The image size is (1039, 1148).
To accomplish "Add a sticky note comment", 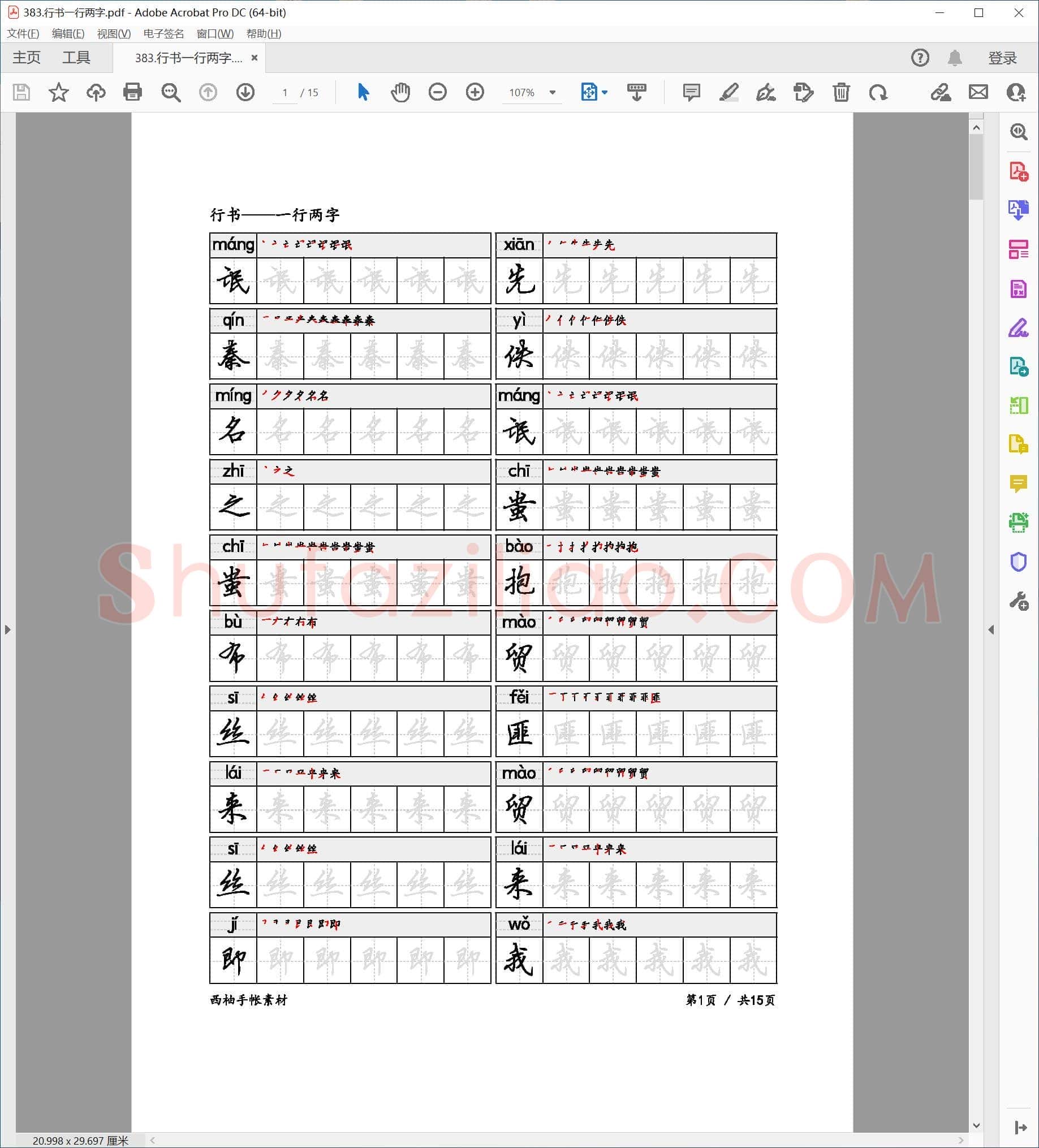I will pos(692,92).
